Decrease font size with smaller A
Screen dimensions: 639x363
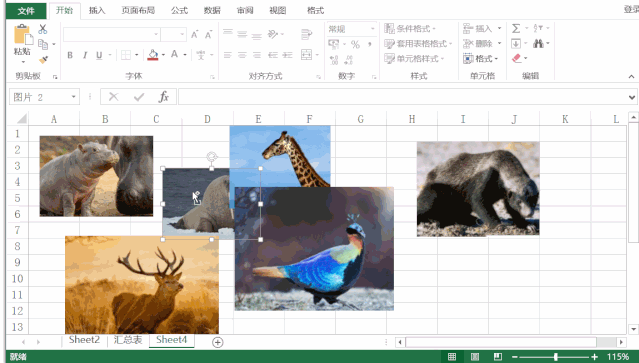(x=209, y=35)
